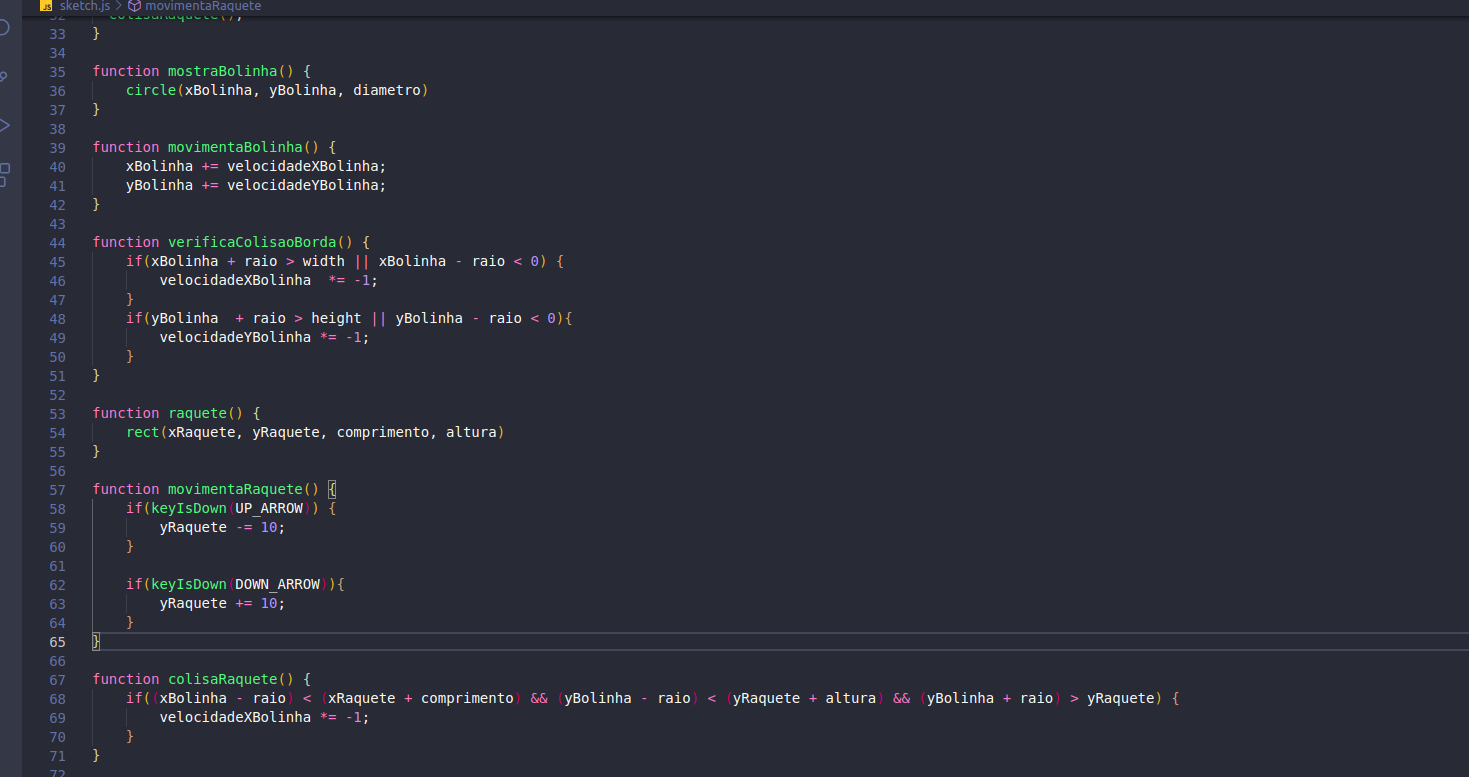Click line number 67 in the gutter
The image size is (1469, 777).
pyautogui.click(x=57, y=679)
